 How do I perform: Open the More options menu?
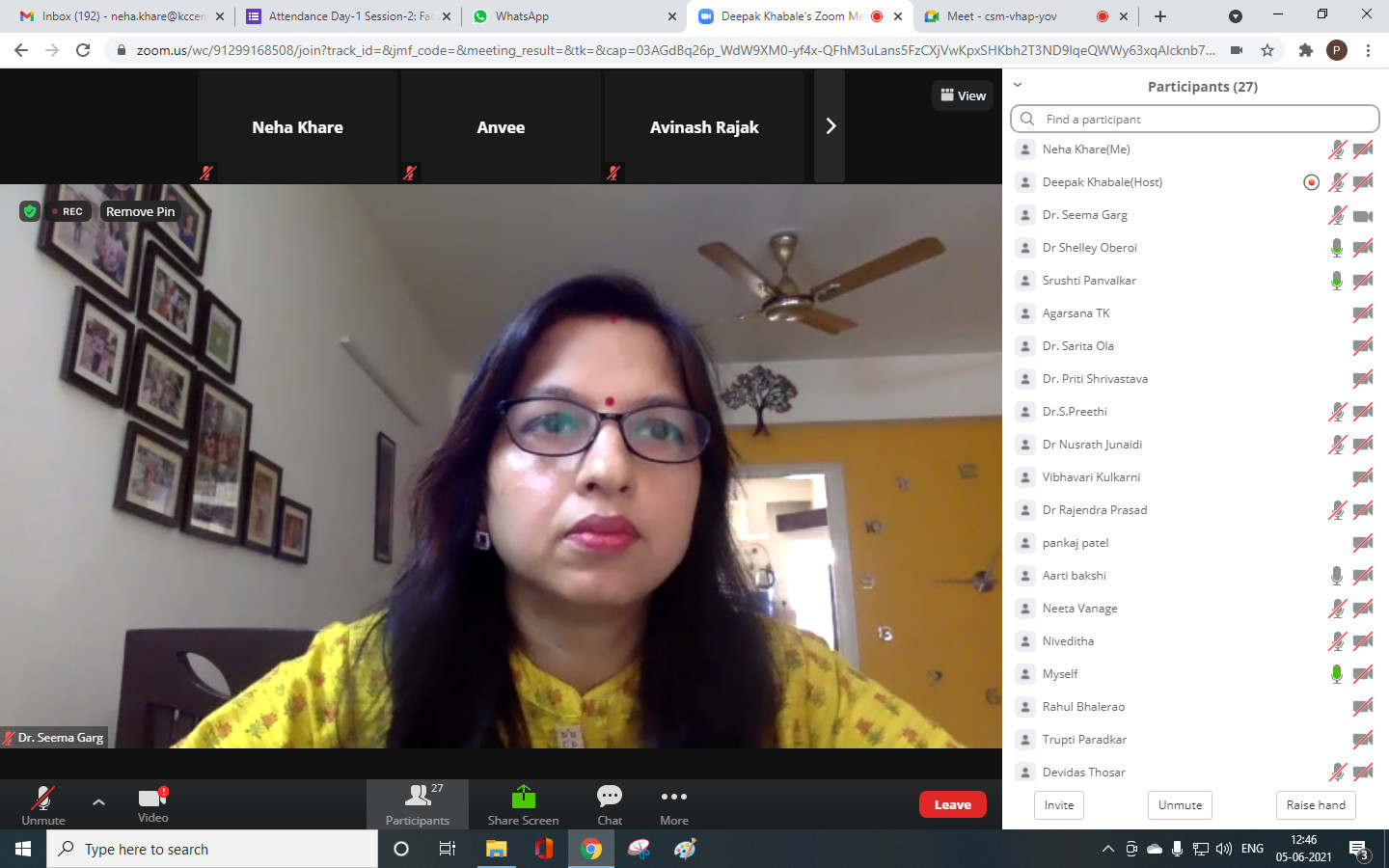click(x=674, y=798)
